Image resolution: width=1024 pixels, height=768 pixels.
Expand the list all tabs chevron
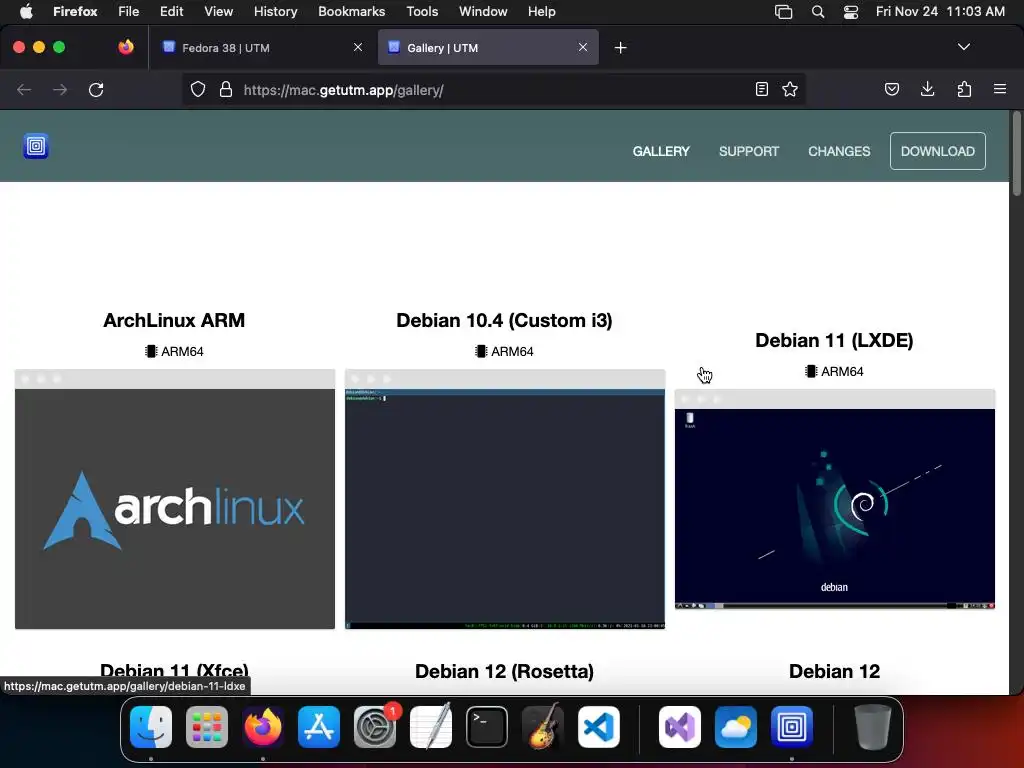[964, 47]
